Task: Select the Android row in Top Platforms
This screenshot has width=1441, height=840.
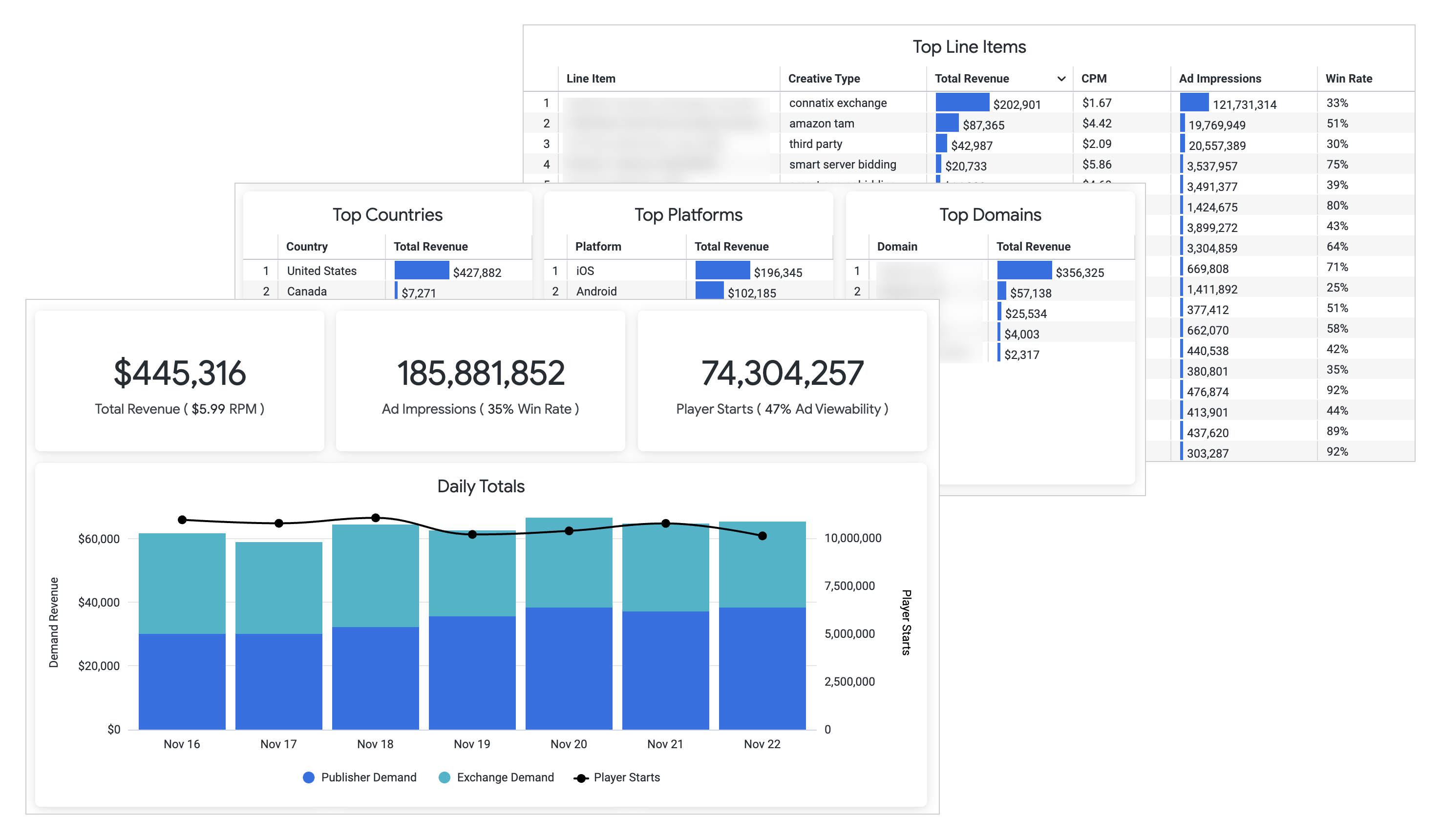Action: [x=596, y=292]
